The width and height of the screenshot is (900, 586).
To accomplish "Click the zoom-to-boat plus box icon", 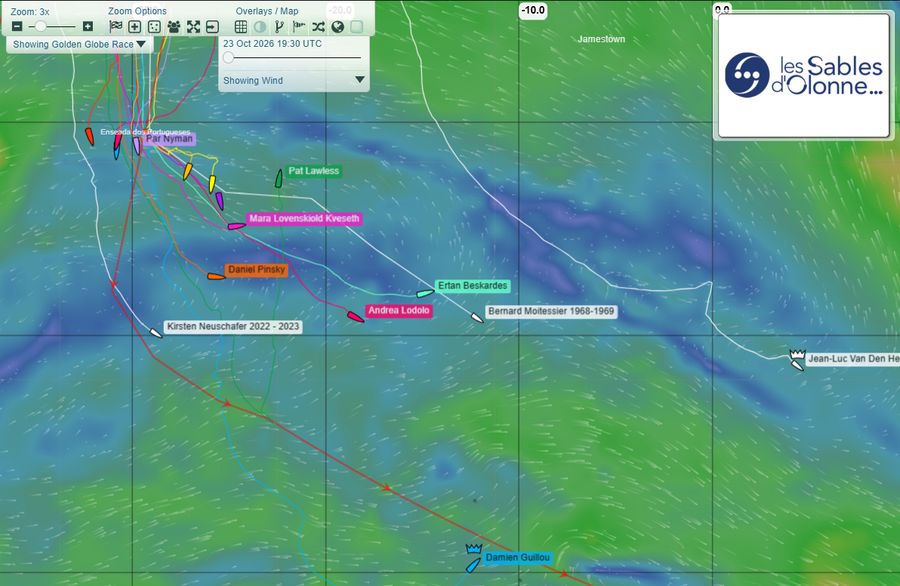I will pos(134,26).
